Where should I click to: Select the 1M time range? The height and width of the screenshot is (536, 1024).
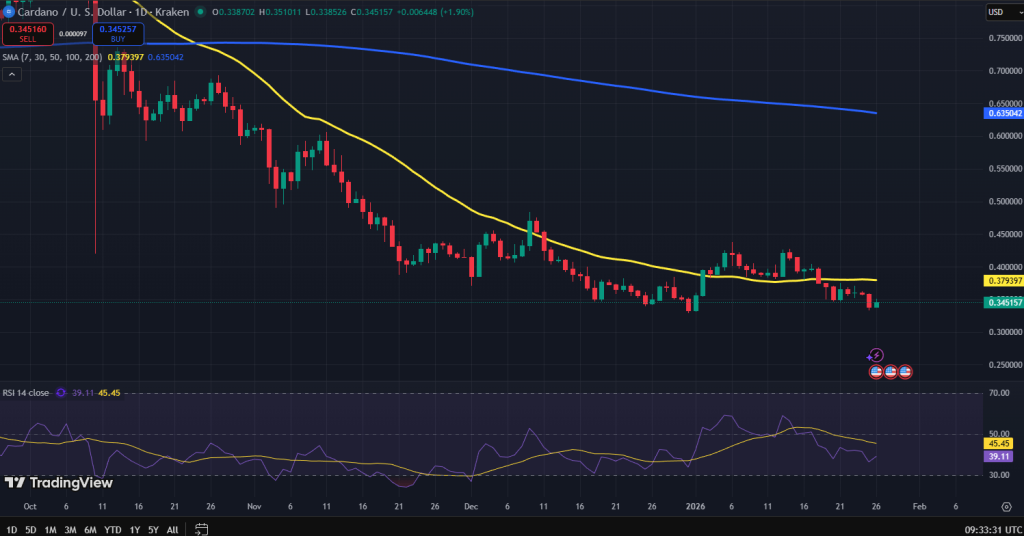click(x=50, y=529)
